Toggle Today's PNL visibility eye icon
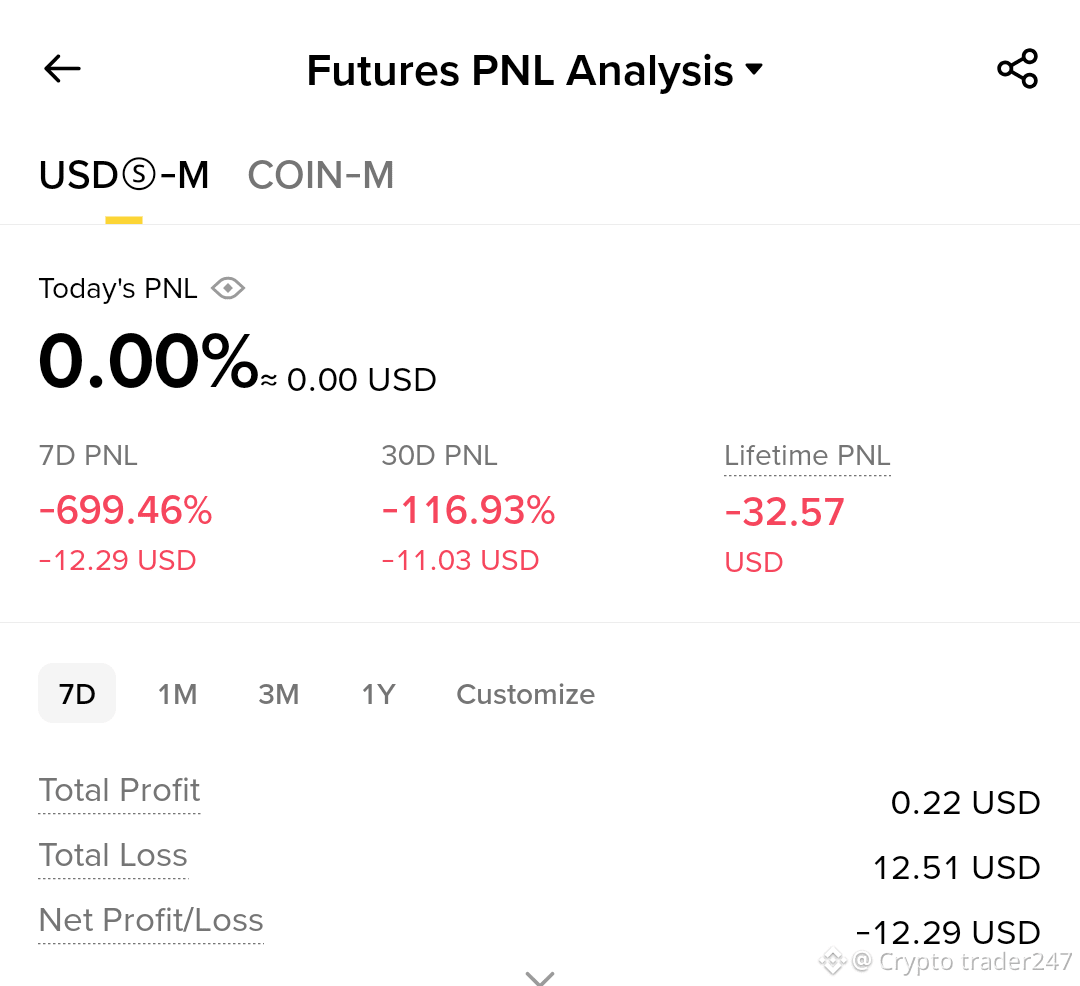Screen dimensions: 1080x986 coord(228,289)
